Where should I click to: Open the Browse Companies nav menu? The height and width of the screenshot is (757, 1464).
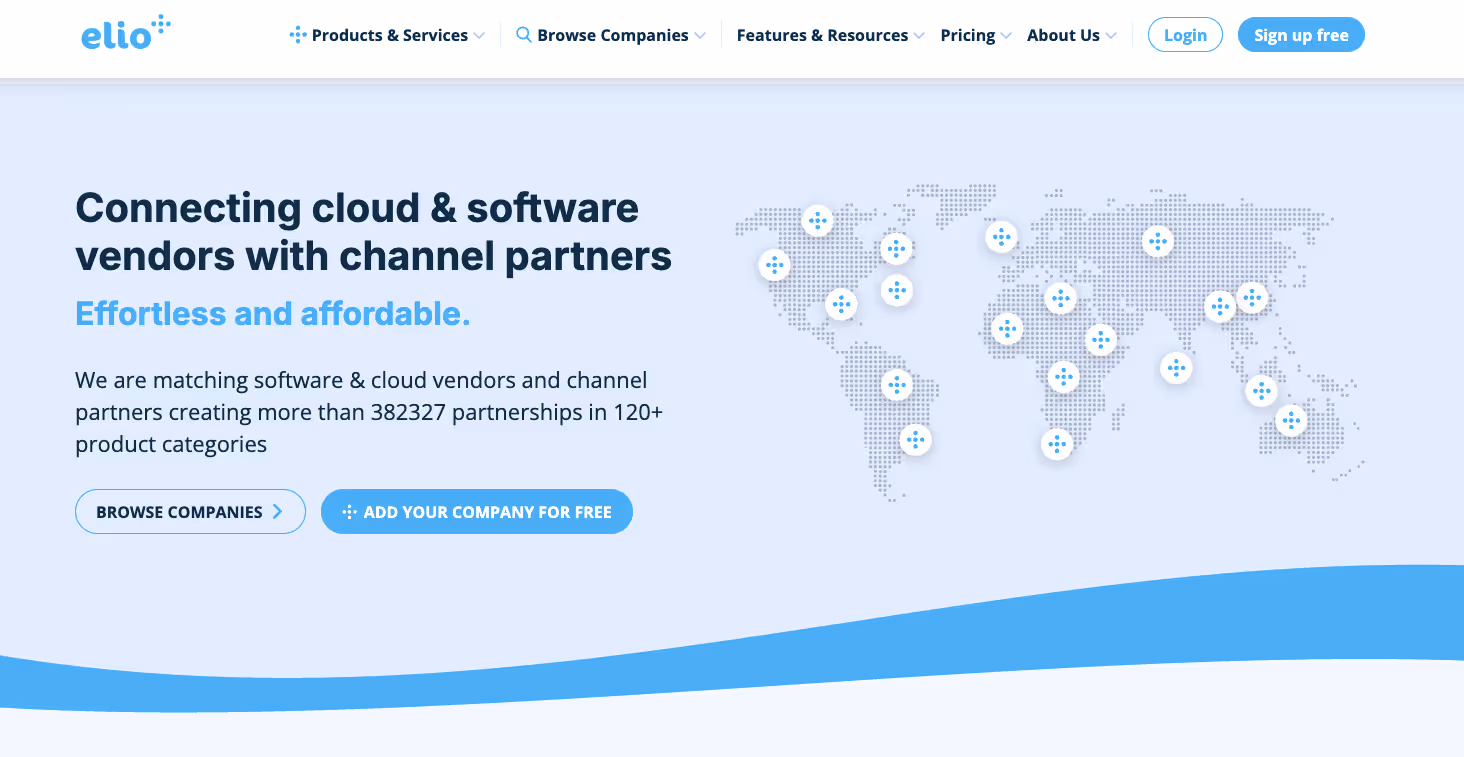click(611, 35)
